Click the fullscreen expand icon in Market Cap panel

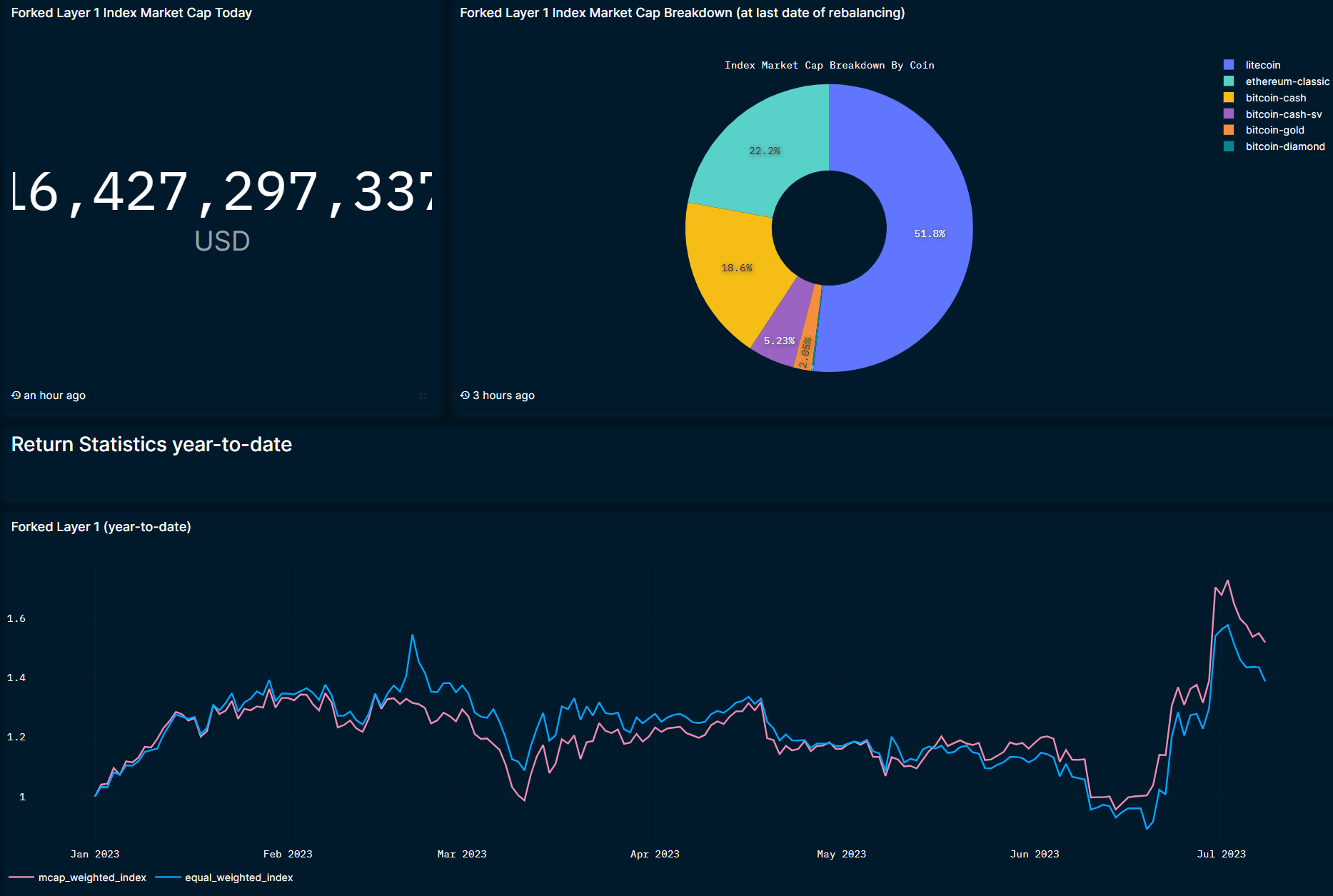[423, 396]
